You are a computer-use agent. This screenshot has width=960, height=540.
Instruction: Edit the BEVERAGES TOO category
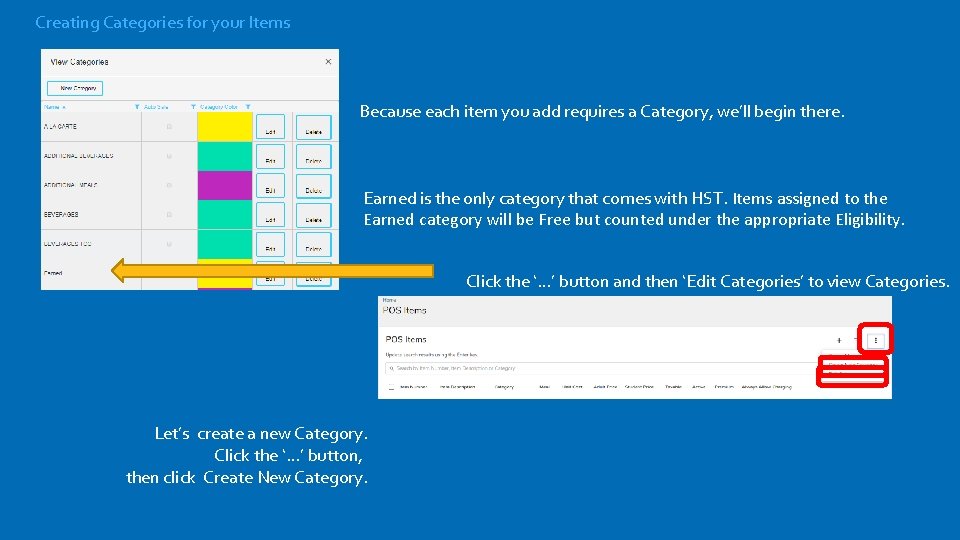270,245
